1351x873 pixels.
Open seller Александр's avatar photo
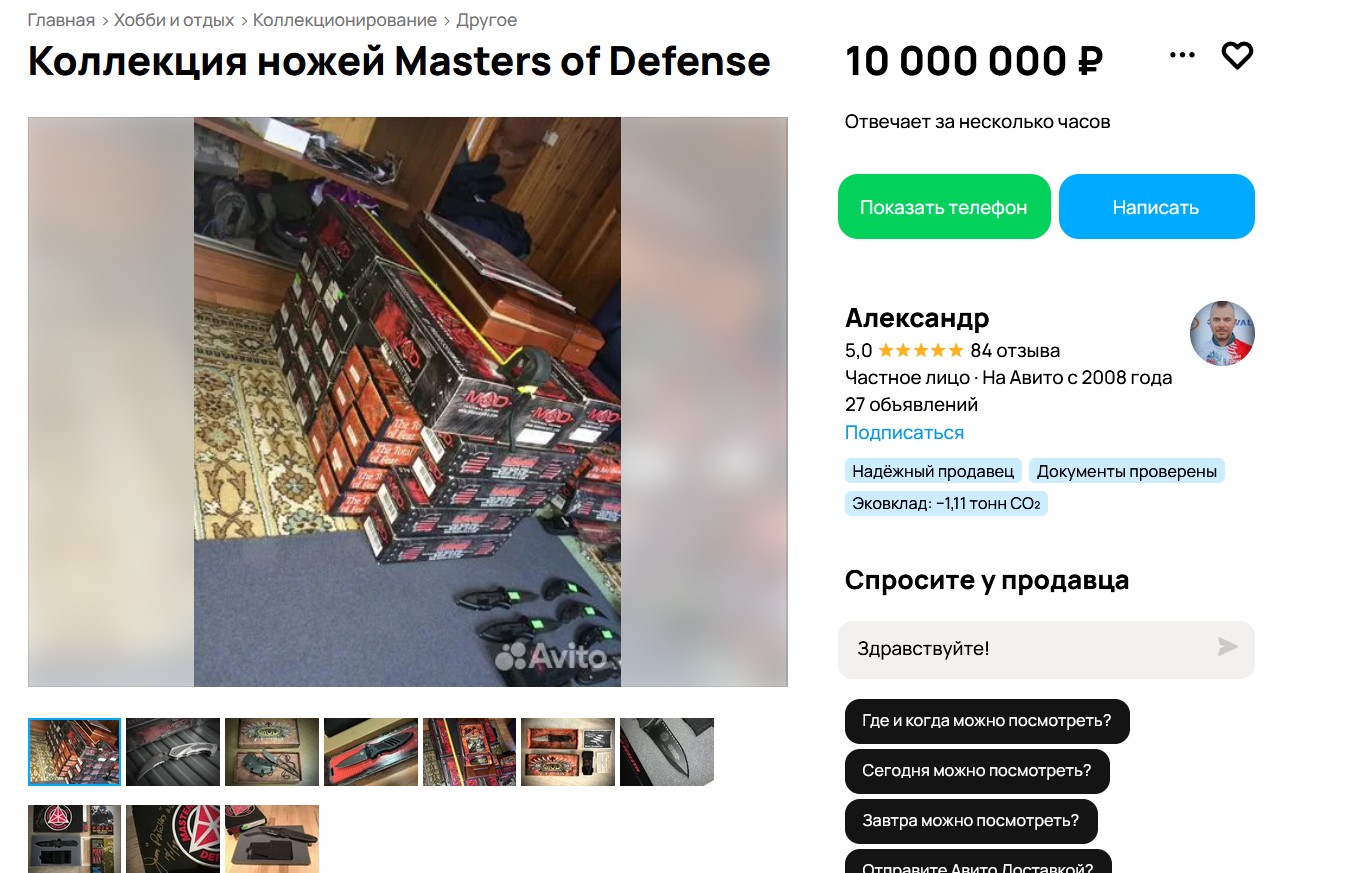click(x=1222, y=333)
